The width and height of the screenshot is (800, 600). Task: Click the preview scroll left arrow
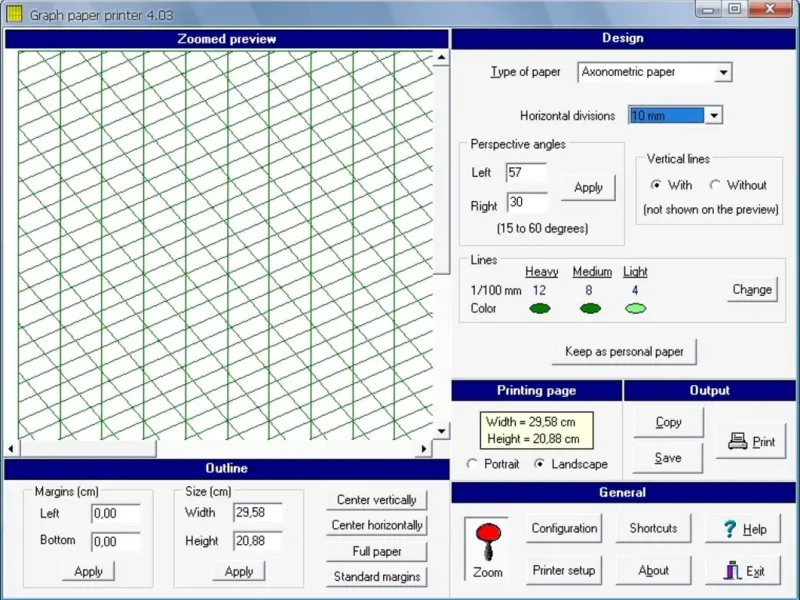tap(12, 449)
